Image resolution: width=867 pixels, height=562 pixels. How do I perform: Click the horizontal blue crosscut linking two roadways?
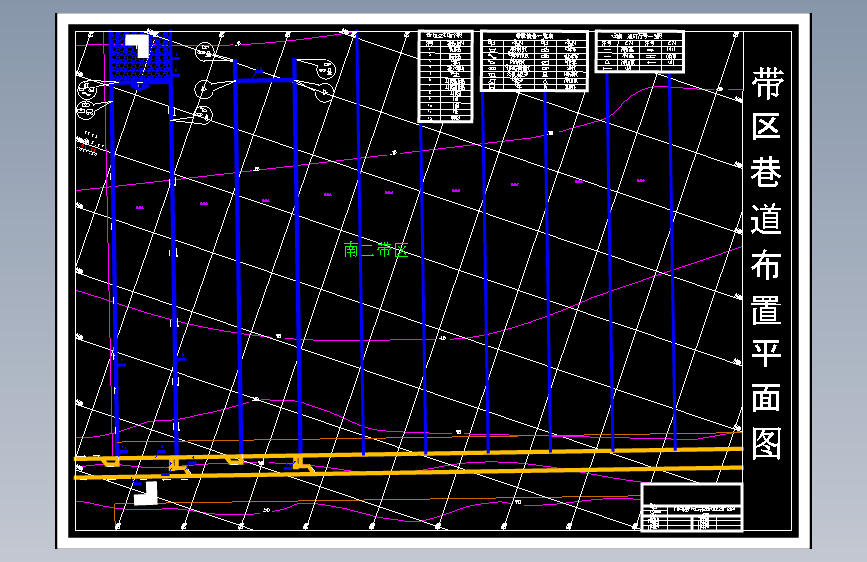pyautogui.click(x=265, y=81)
